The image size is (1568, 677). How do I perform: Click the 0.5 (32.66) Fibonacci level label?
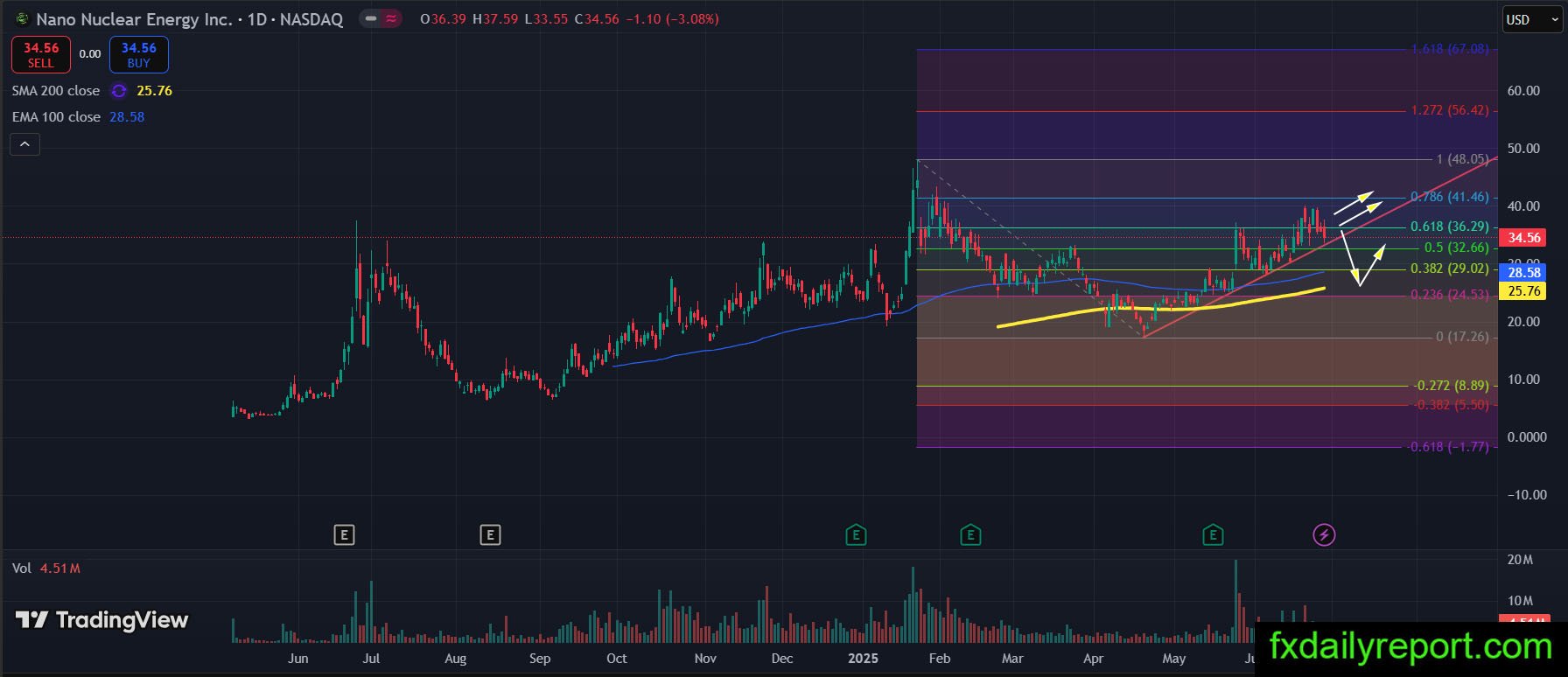[x=1456, y=248]
